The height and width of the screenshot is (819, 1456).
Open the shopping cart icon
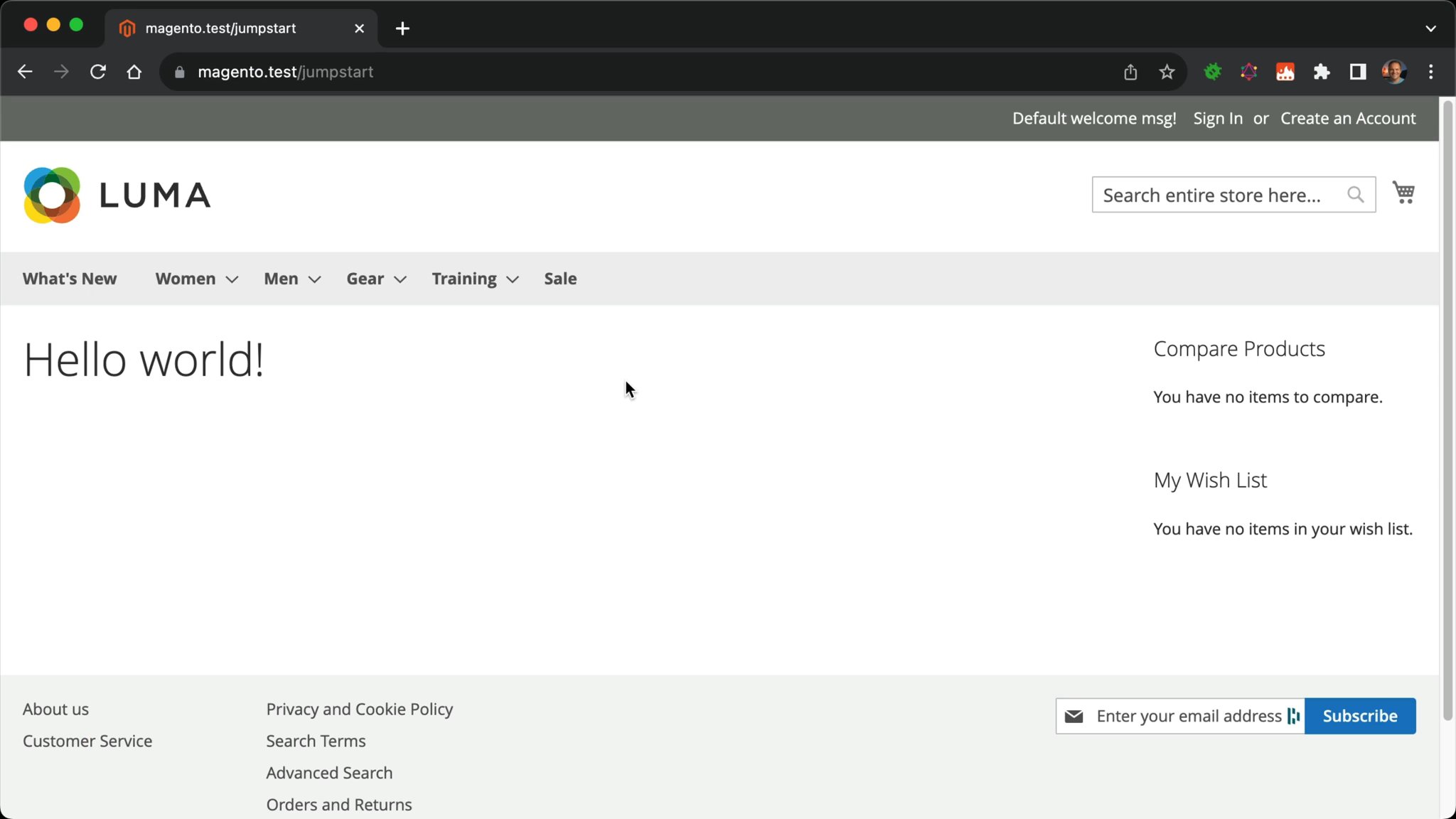coord(1404,193)
